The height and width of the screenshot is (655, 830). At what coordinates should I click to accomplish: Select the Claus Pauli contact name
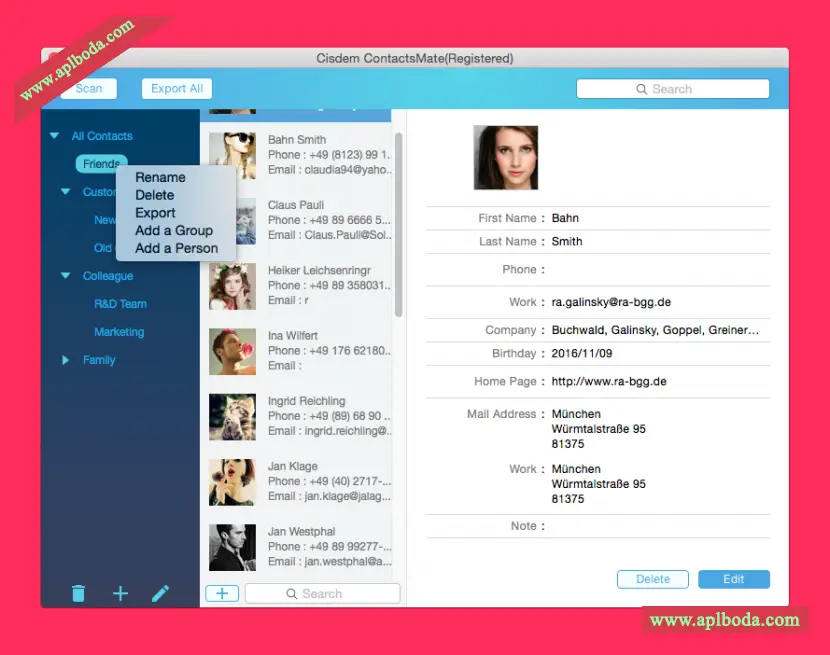(296, 205)
